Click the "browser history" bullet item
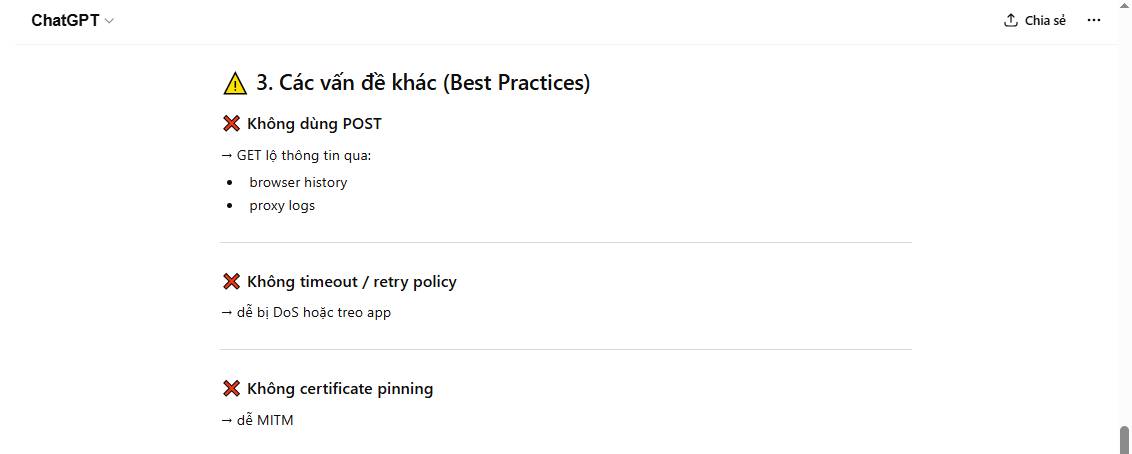The image size is (1132, 454). [298, 182]
